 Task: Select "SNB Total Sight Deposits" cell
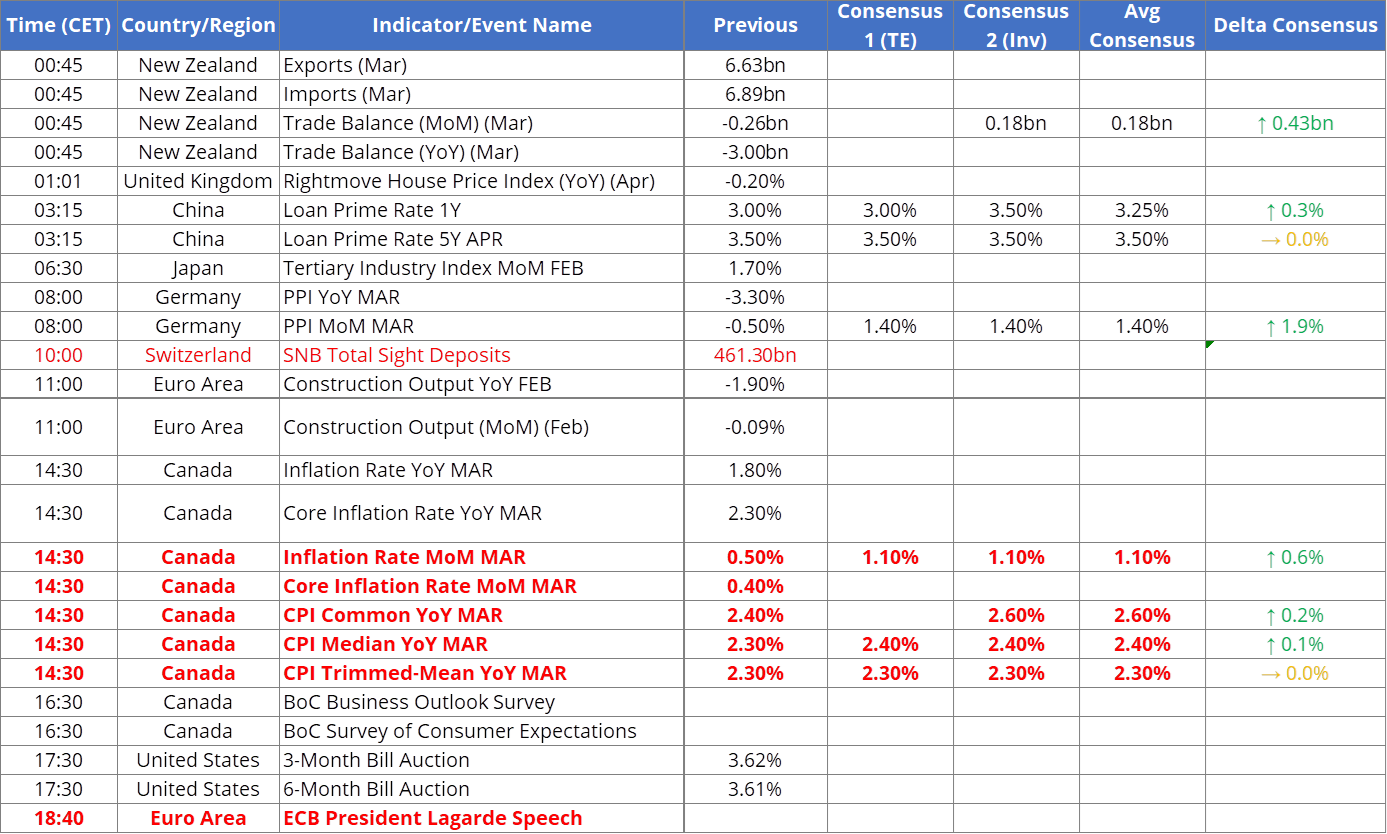click(x=482, y=355)
